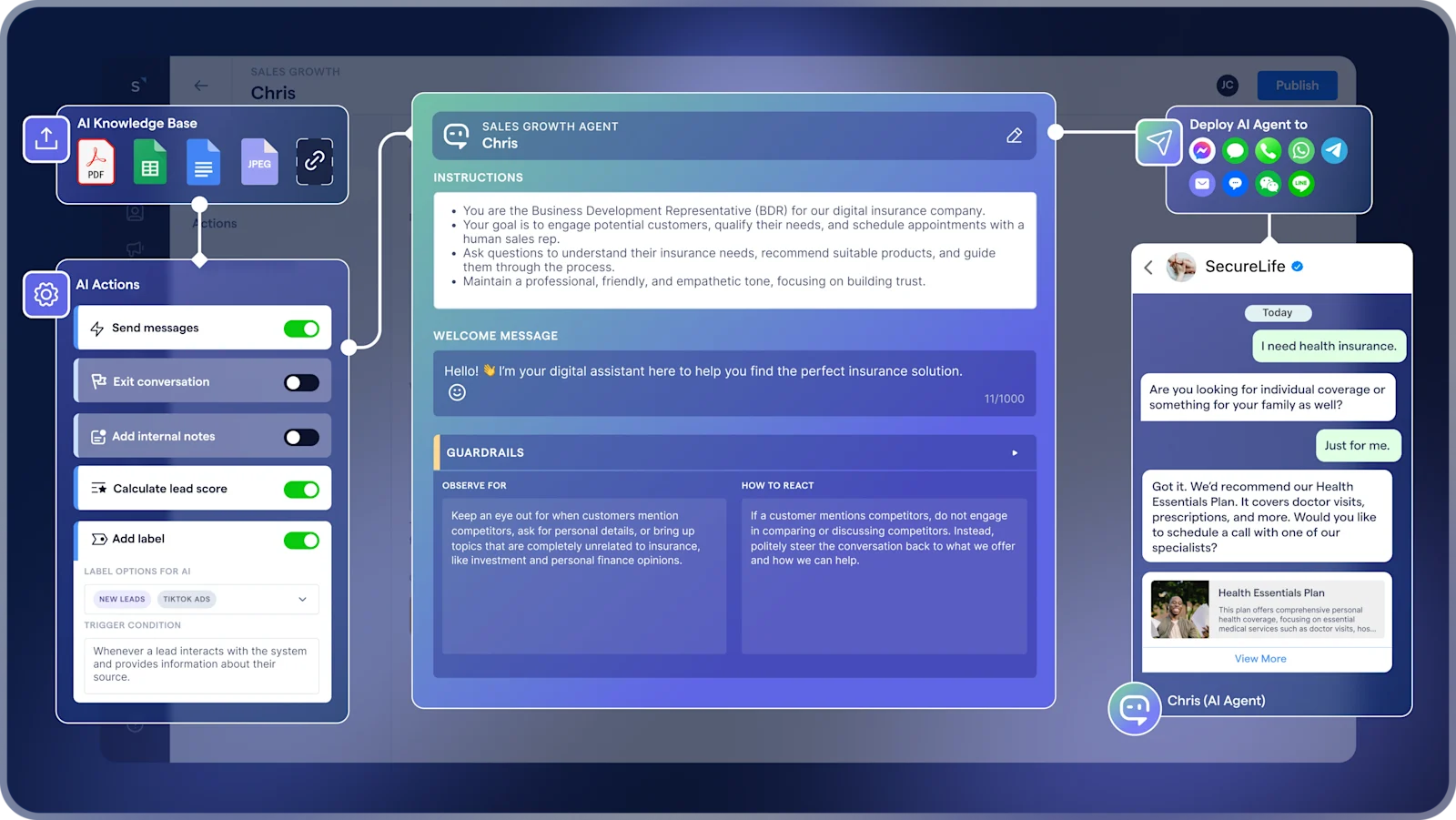Open the label options dropdown
This screenshot has width=1456, height=820.
pos(301,599)
